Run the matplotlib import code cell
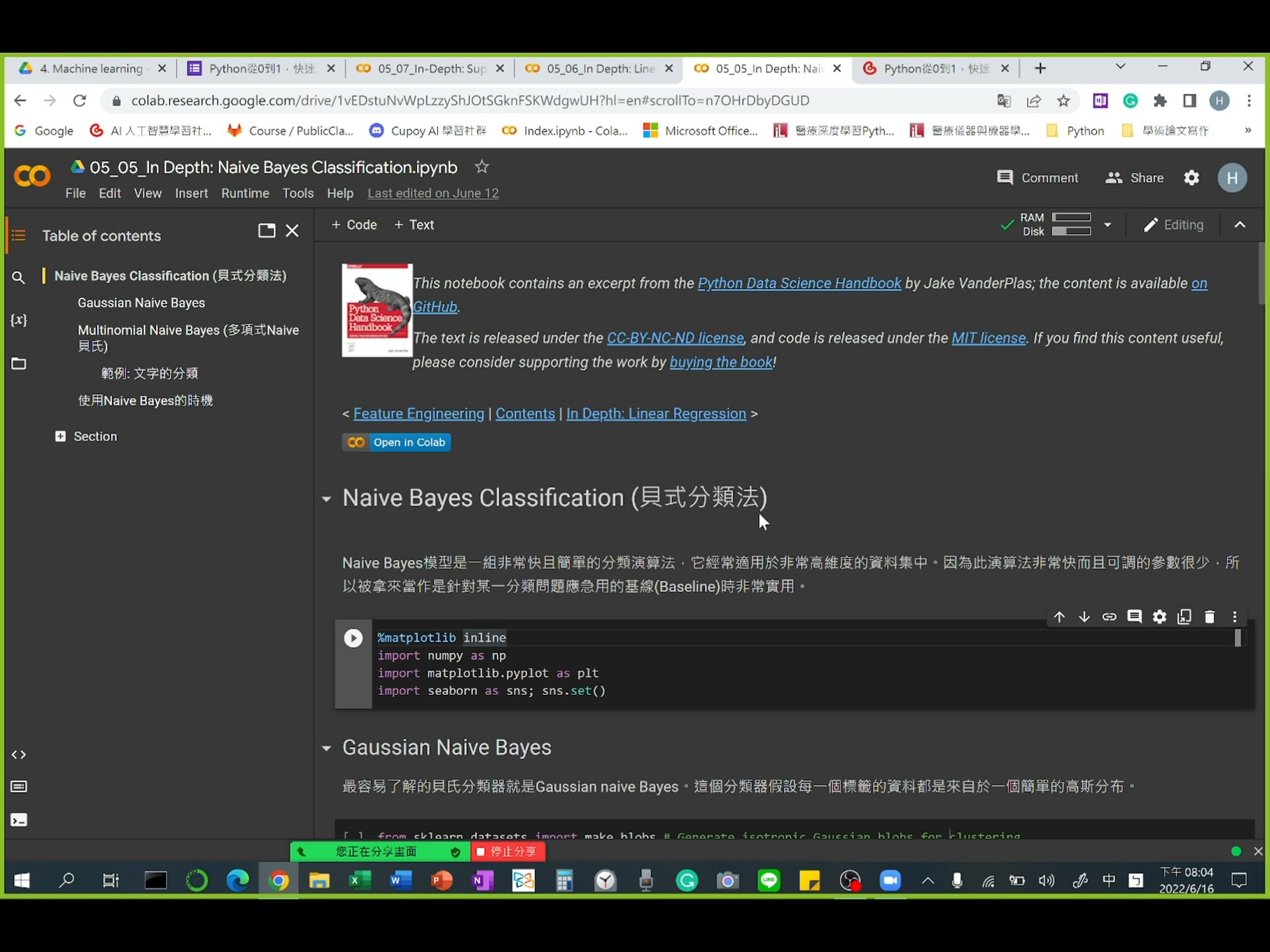Image resolution: width=1270 pixels, height=952 pixels. pyautogui.click(x=353, y=637)
